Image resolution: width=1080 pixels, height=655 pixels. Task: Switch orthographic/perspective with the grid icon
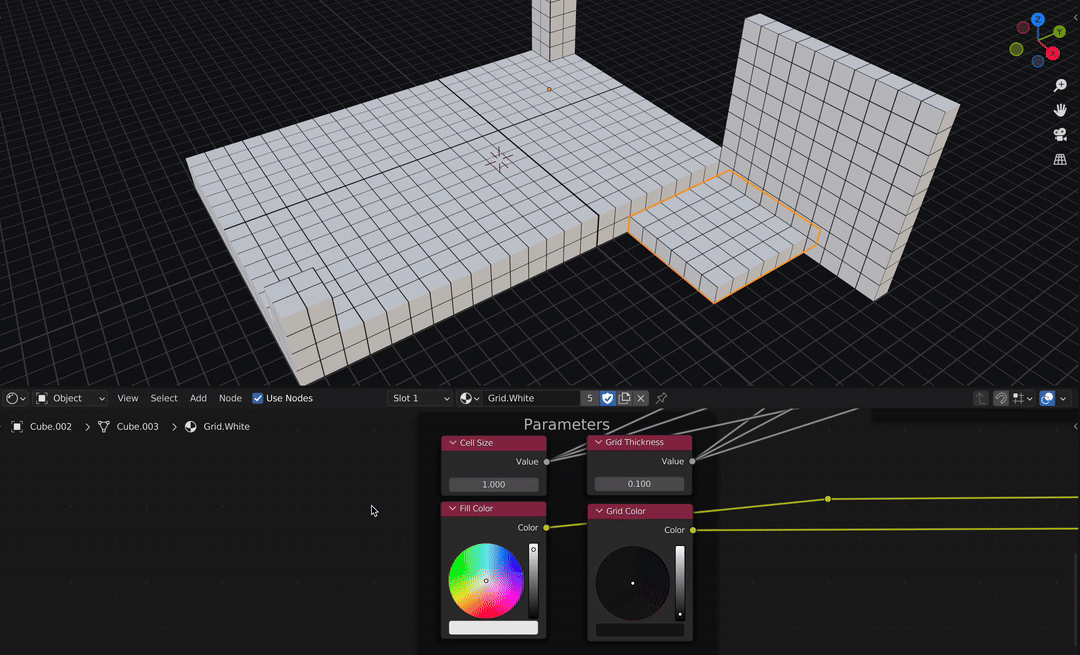tap(1060, 160)
